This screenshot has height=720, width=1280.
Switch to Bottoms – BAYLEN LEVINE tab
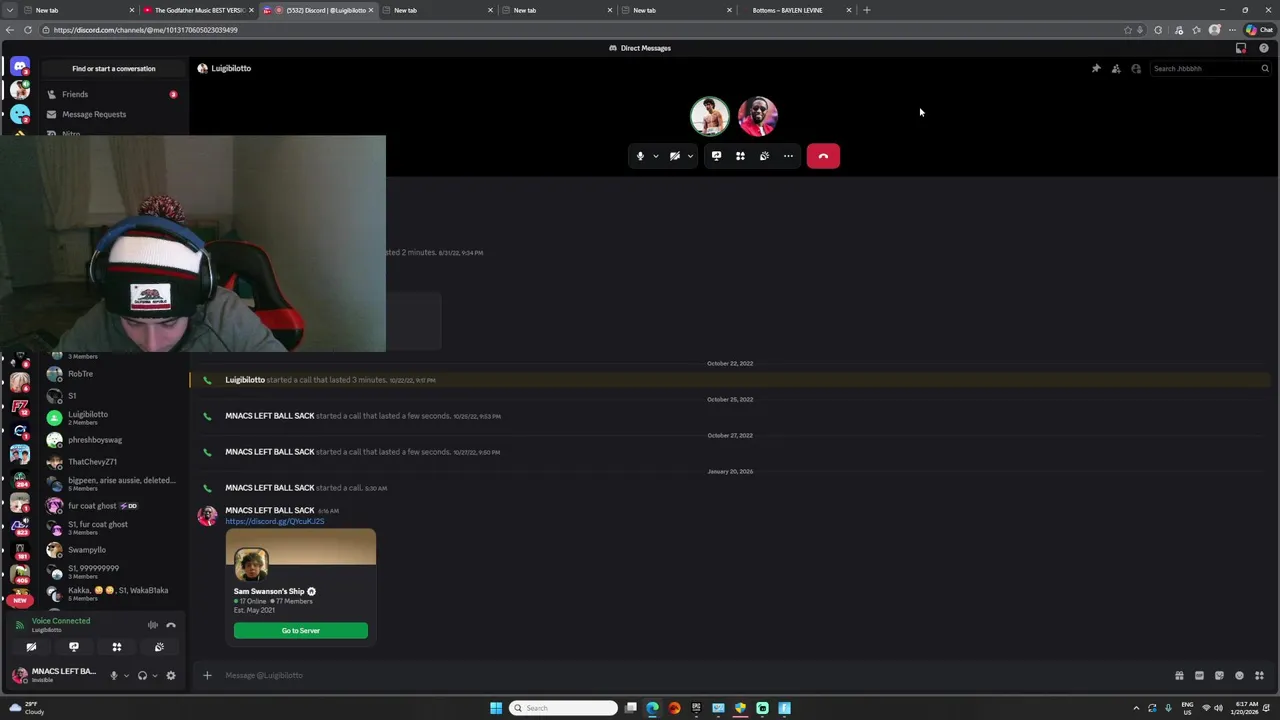tap(796, 10)
